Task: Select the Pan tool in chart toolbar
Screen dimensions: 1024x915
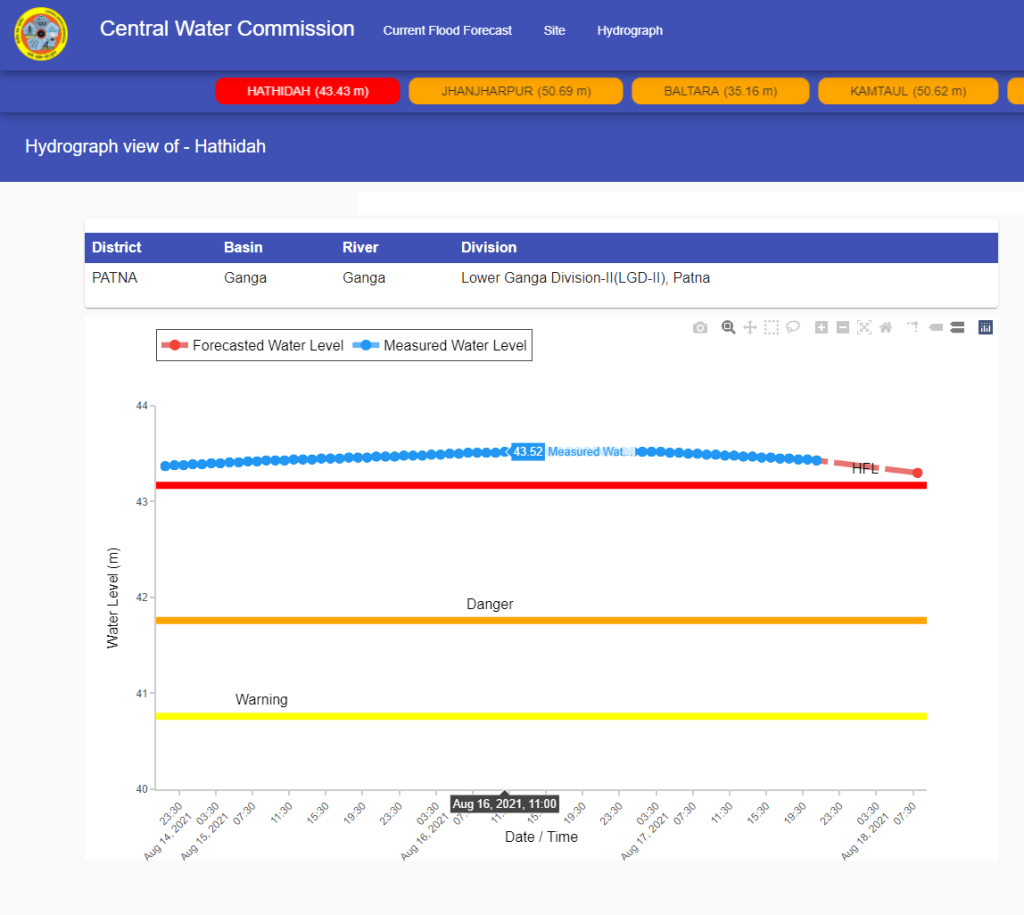Action: click(x=750, y=327)
